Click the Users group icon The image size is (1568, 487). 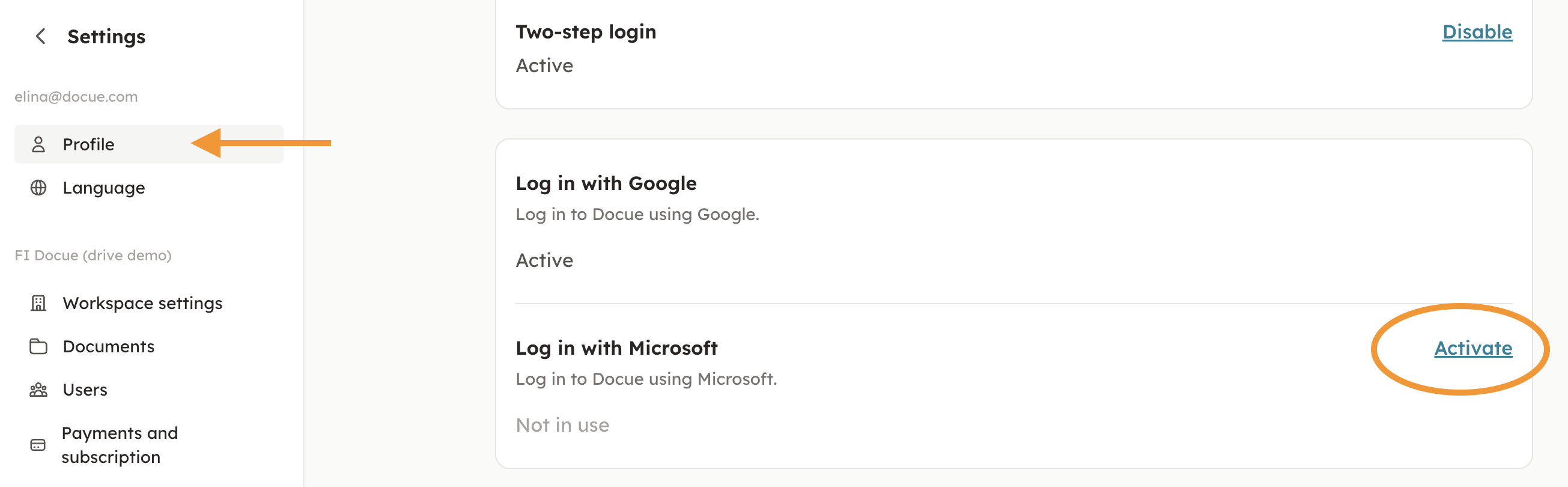[x=38, y=390]
